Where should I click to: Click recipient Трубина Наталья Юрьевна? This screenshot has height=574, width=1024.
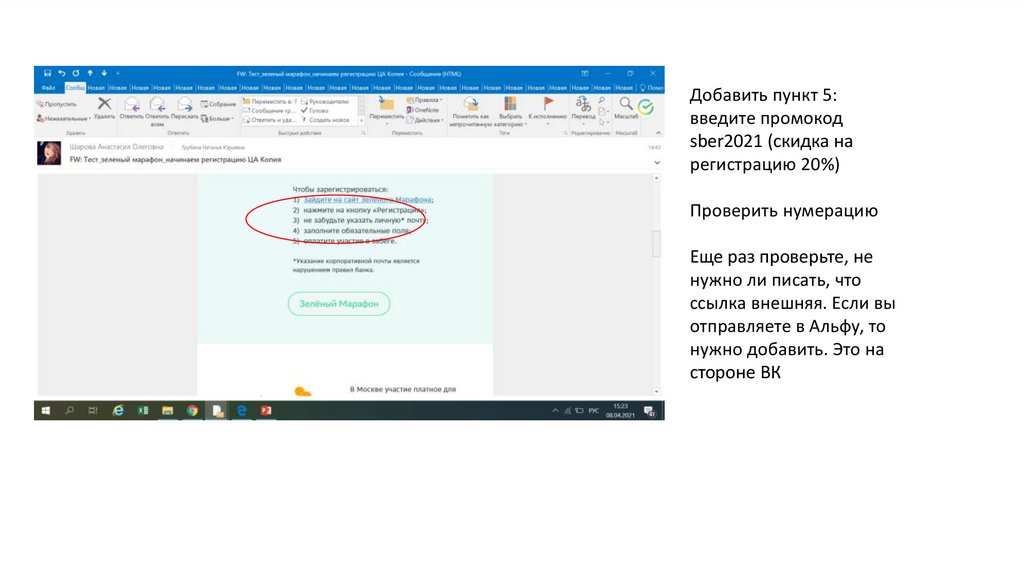click(213, 148)
